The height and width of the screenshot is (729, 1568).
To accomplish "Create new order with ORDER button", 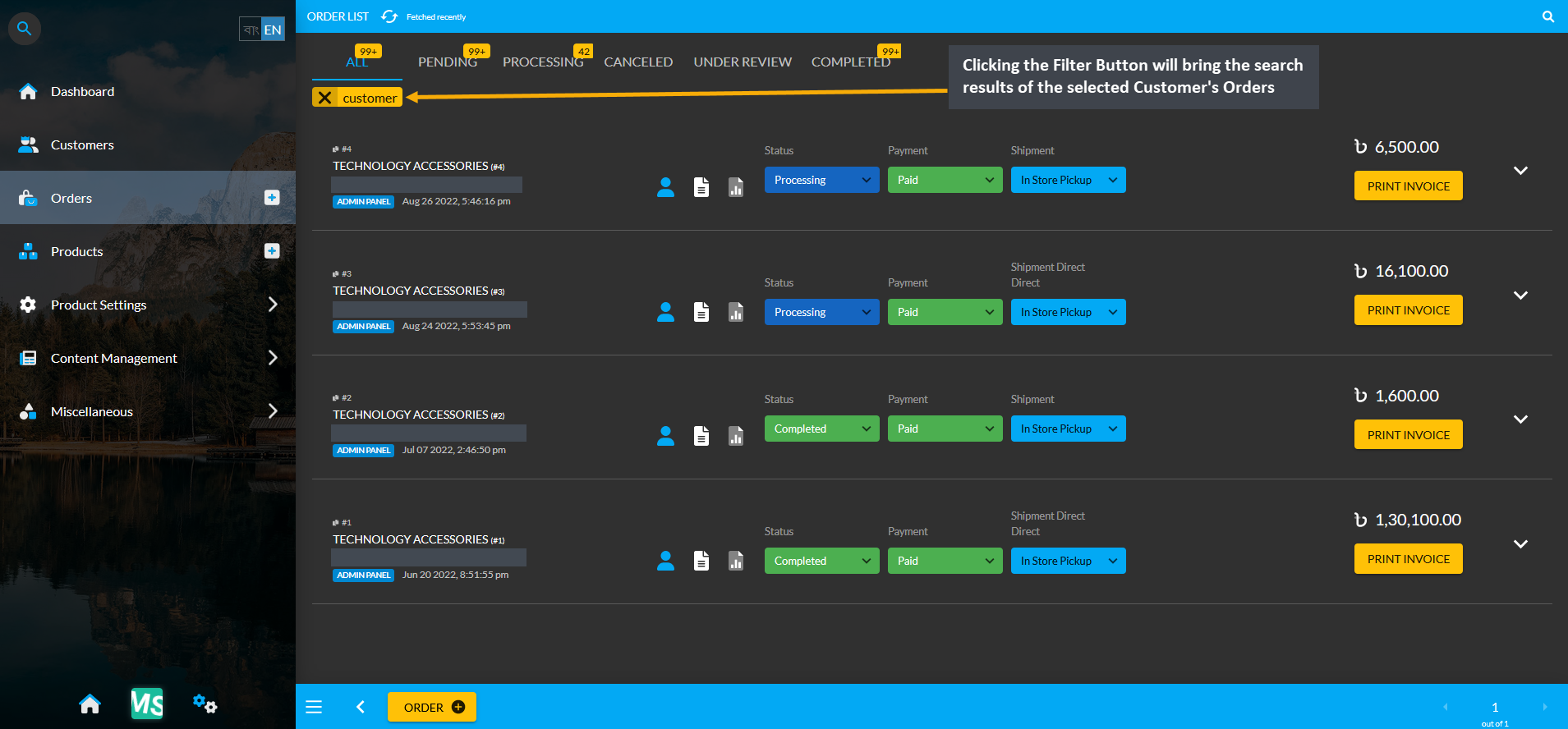I will pyautogui.click(x=432, y=707).
